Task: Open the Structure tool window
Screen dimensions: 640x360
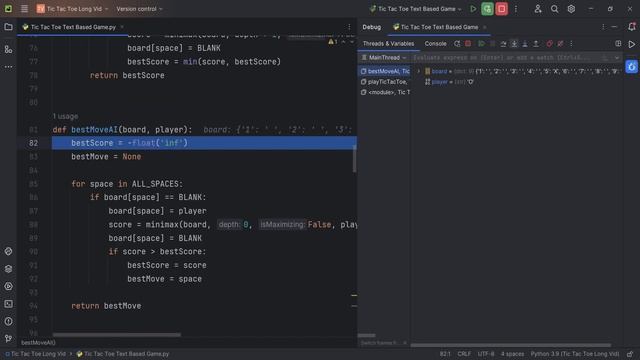Action: pyautogui.click(x=8, y=49)
